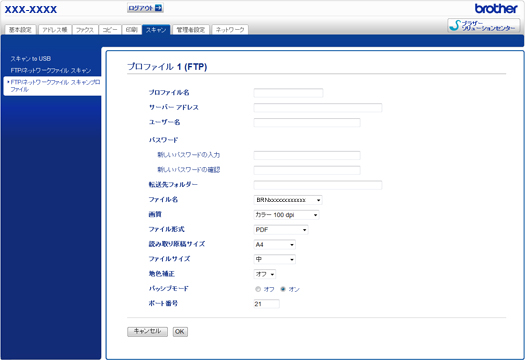Open the ファイルサイズ dropdown showing 中
525x362 pixels.
(x=275, y=259)
